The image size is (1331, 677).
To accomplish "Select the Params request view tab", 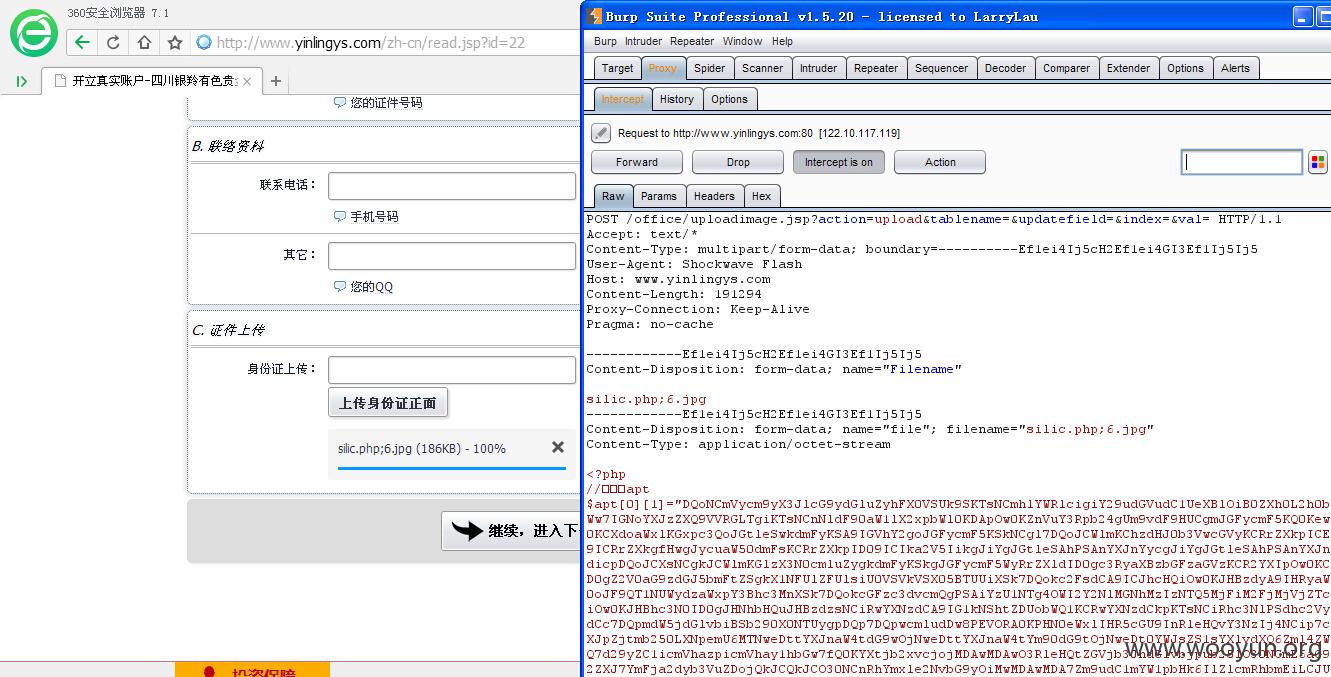I will (x=659, y=196).
